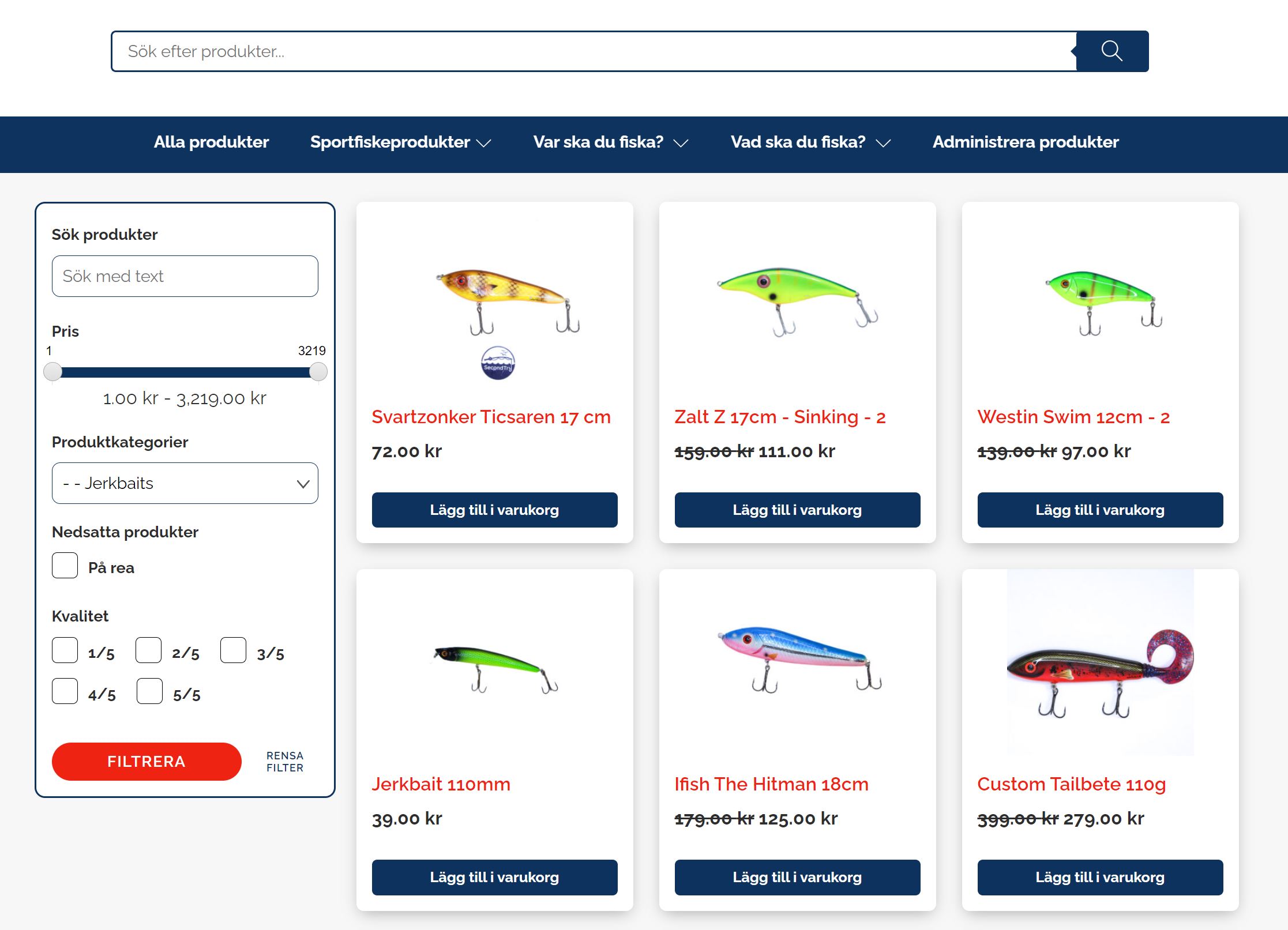The width and height of the screenshot is (1288, 930).
Task: Check the 5/5 quality checkbox
Action: (149, 691)
